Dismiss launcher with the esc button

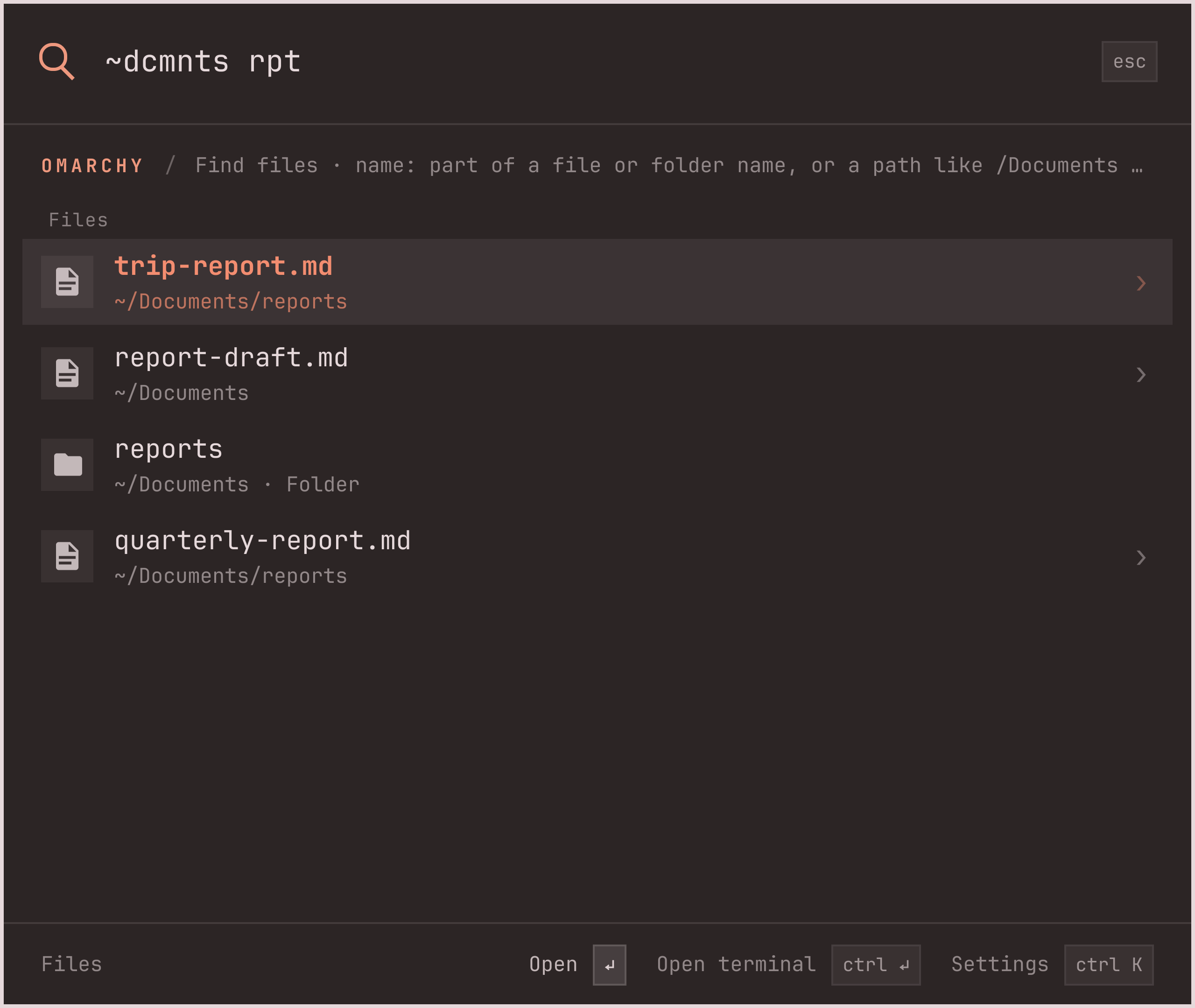pos(1129,61)
